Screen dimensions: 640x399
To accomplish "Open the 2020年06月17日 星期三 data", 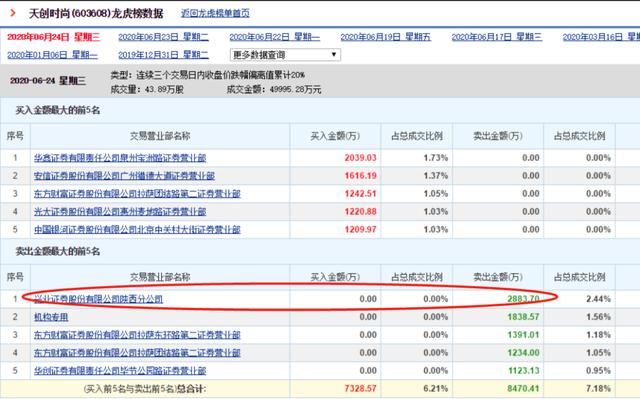I will click(497, 37).
